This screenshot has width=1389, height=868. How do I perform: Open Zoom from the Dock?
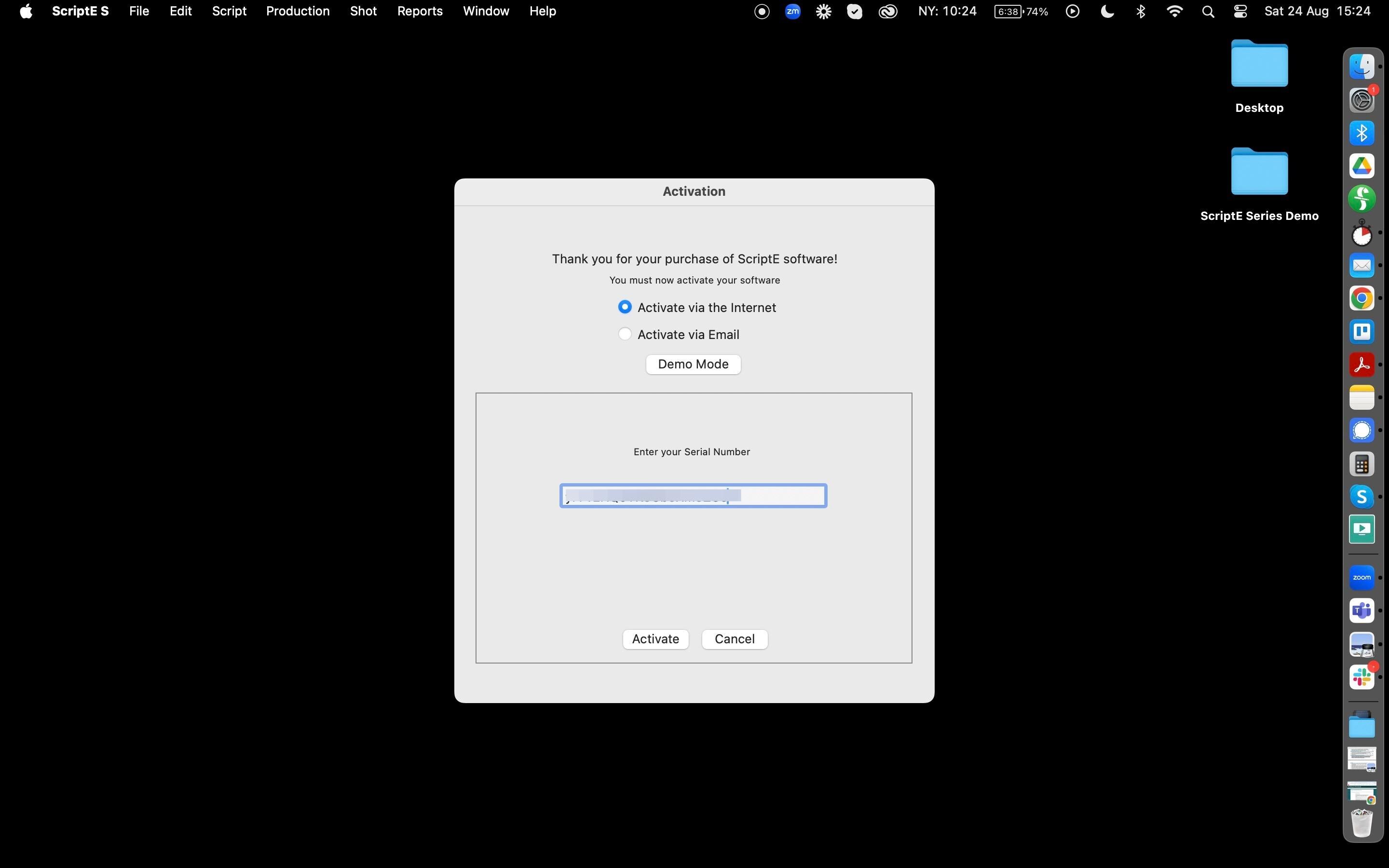tap(1362, 578)
